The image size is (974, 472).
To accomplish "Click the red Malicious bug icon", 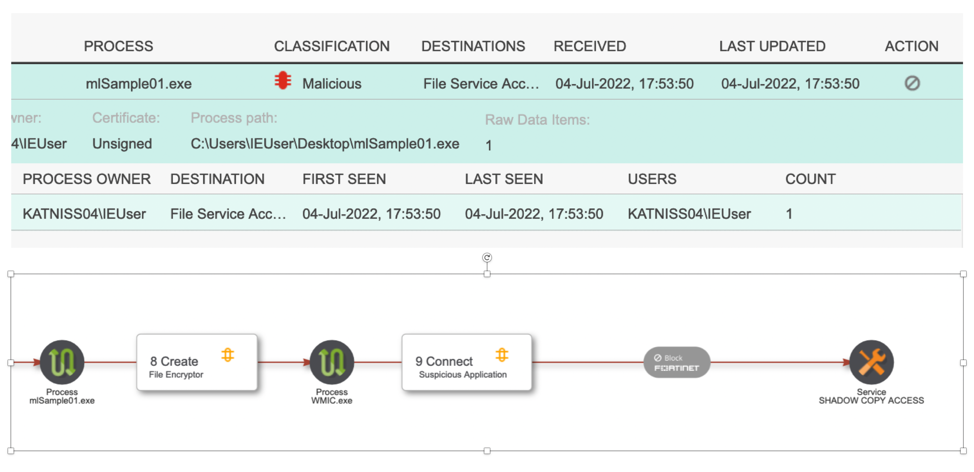I will (x=283, y=81).
